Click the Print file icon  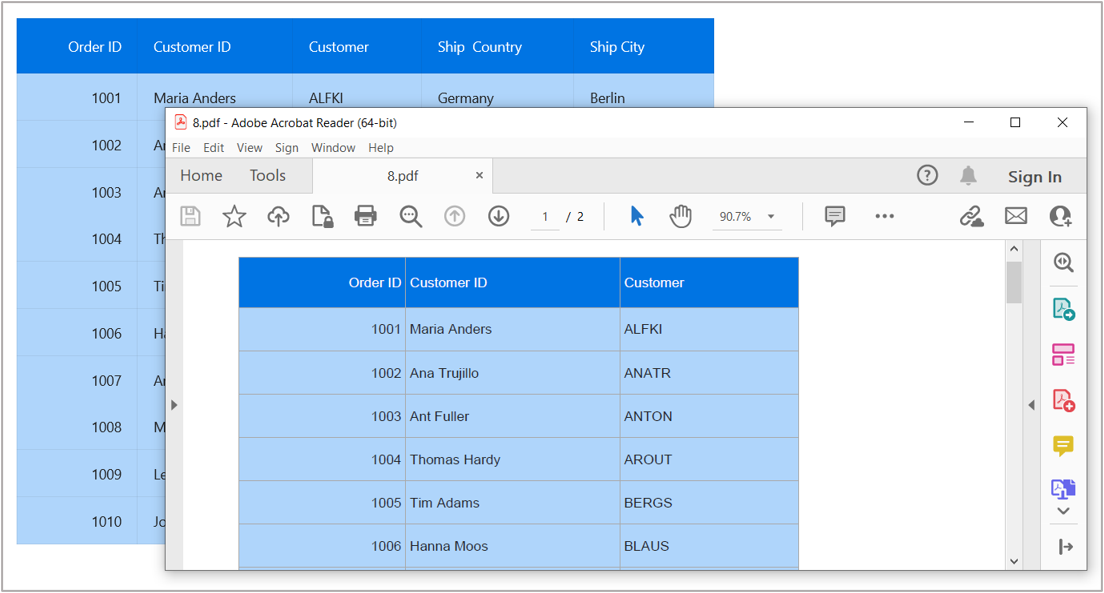coord(366,216)
